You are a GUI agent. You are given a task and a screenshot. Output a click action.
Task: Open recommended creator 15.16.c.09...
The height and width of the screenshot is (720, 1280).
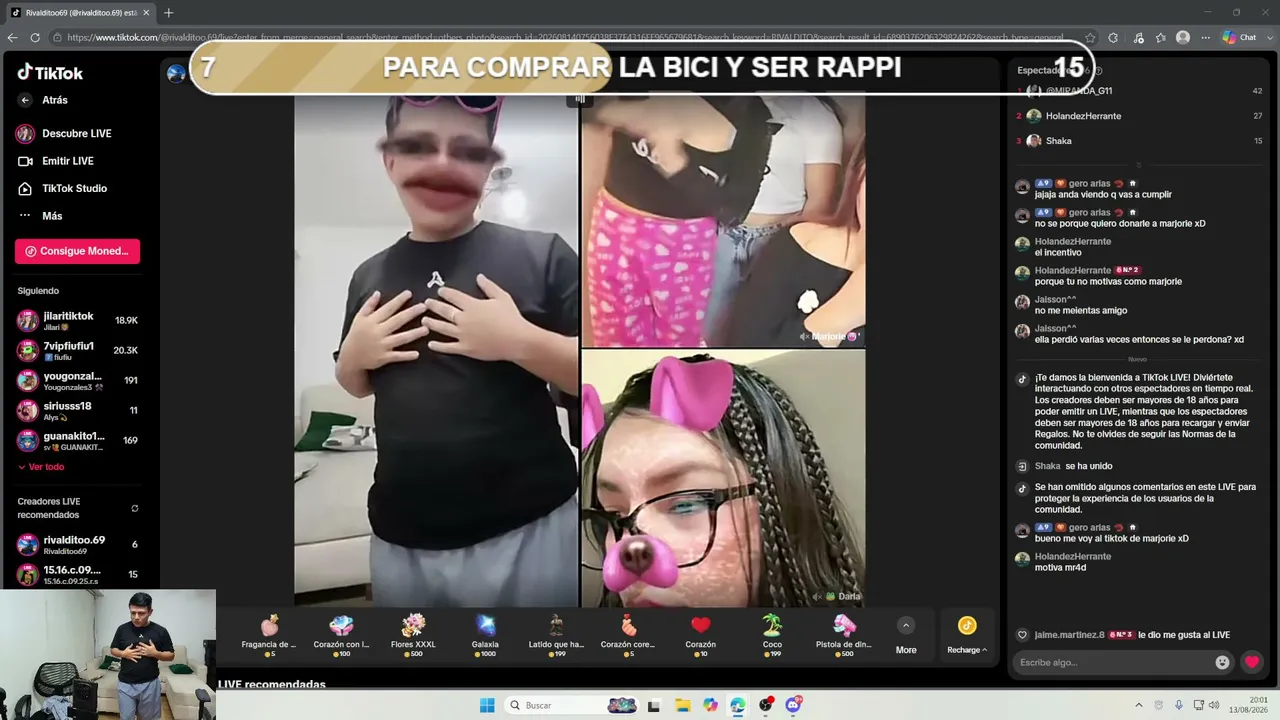[77, 575]
